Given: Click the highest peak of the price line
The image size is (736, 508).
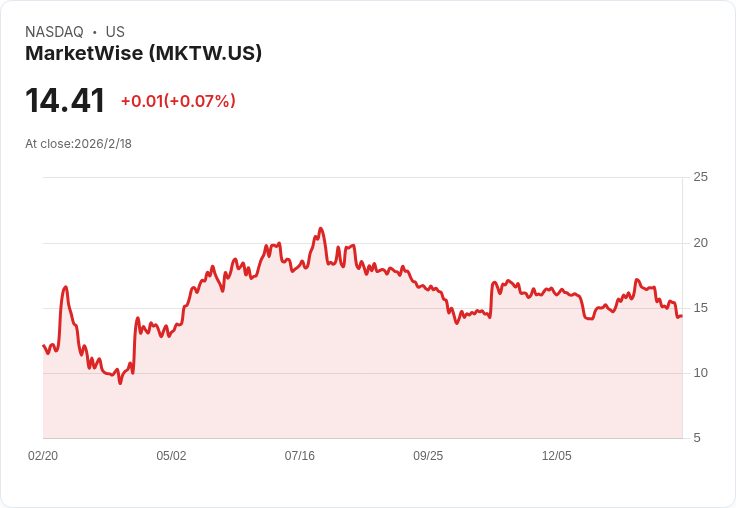Looking at the screenshot, I should coord(320,228).
